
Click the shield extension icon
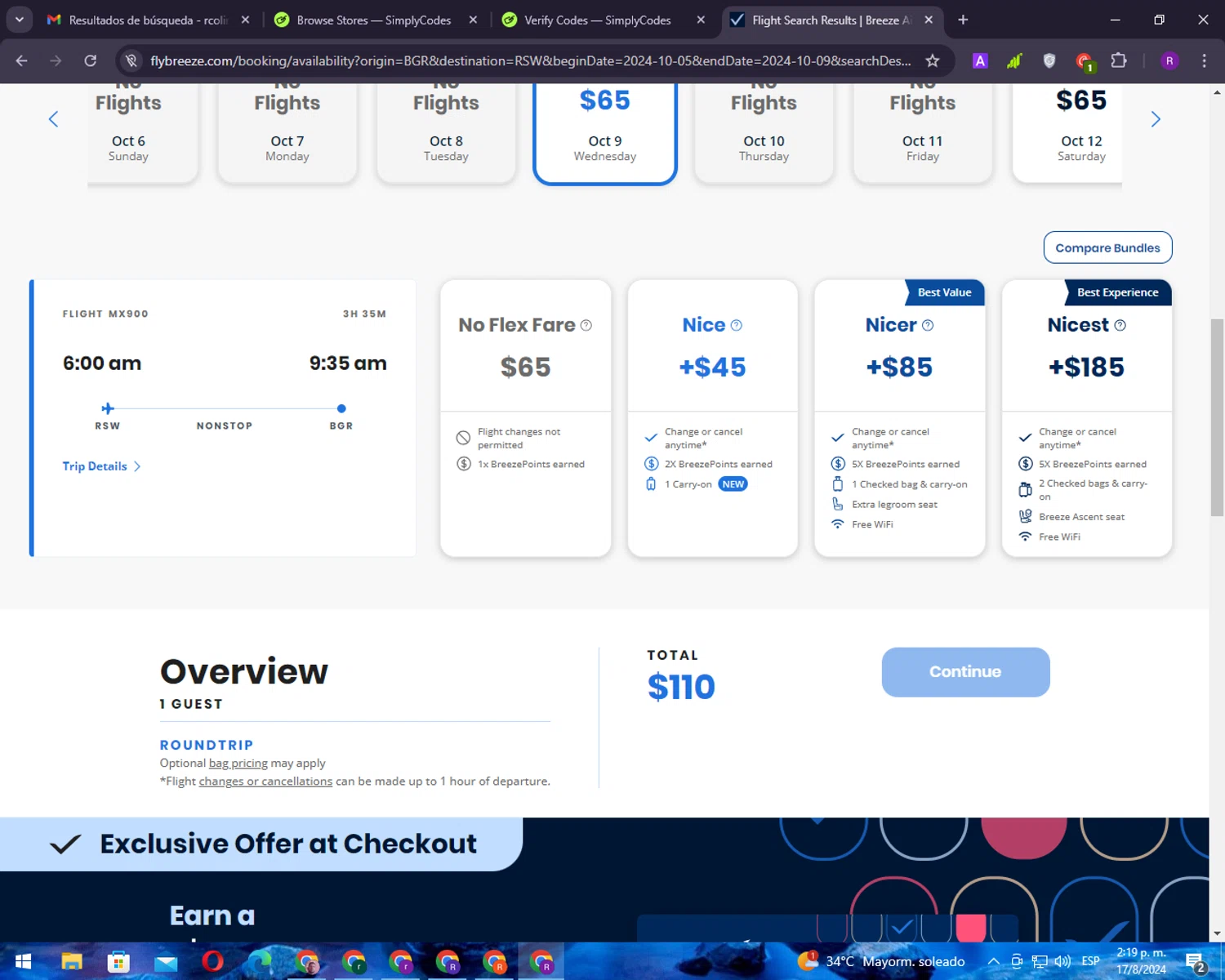pos(1049,60)
